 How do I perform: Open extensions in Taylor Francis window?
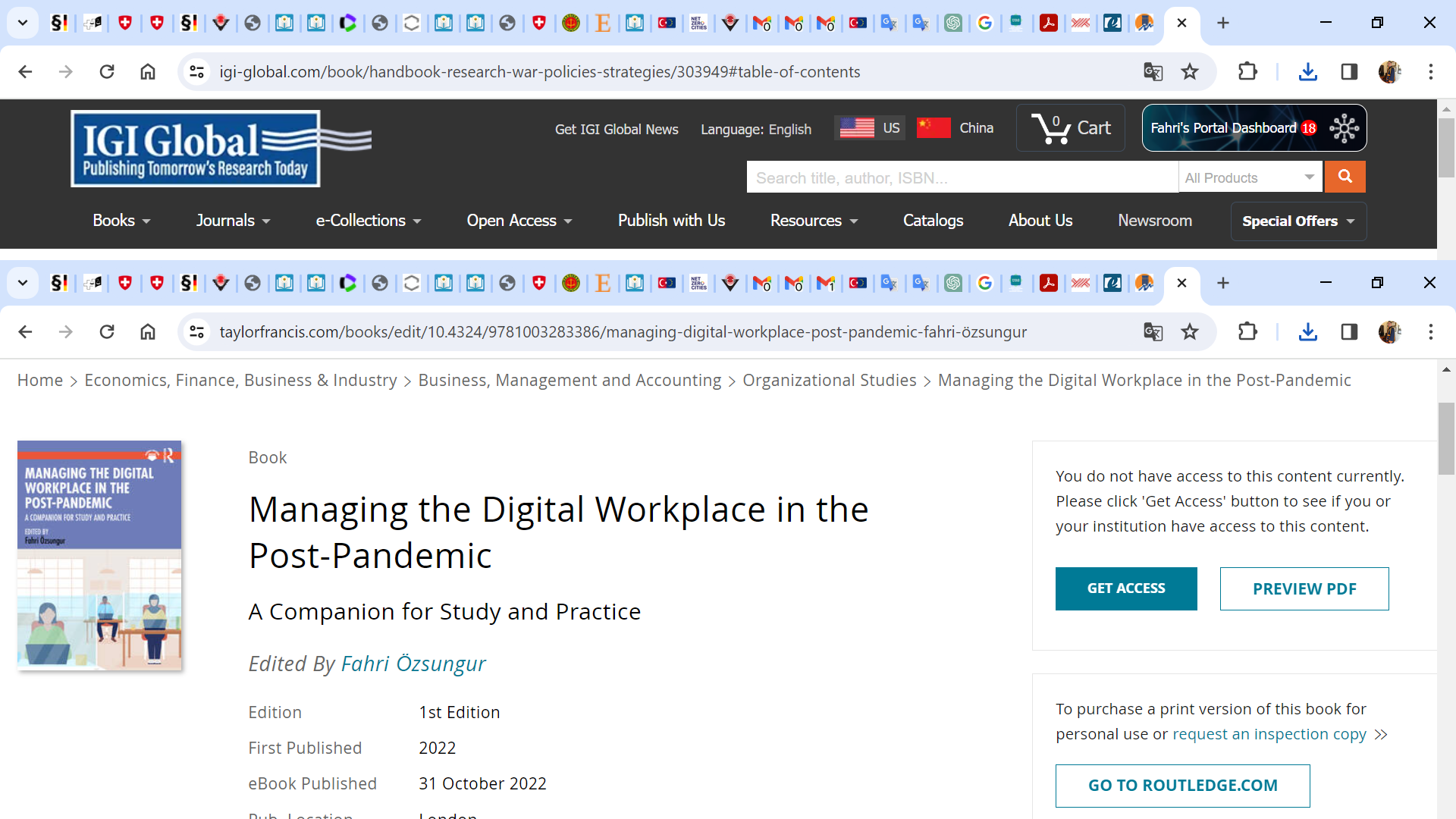click(x=1247, y=331)
